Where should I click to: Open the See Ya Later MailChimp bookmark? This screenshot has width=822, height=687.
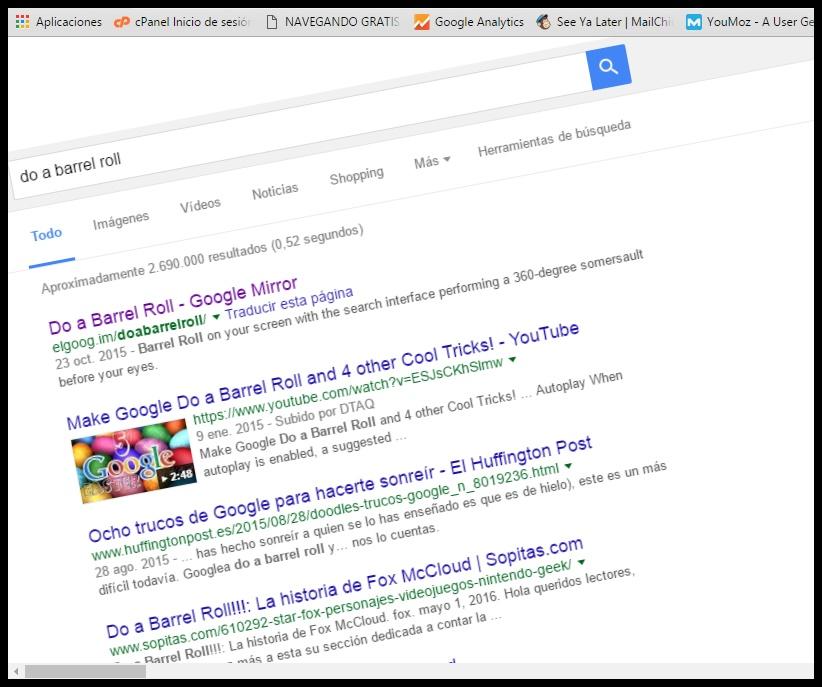(601, 21)
